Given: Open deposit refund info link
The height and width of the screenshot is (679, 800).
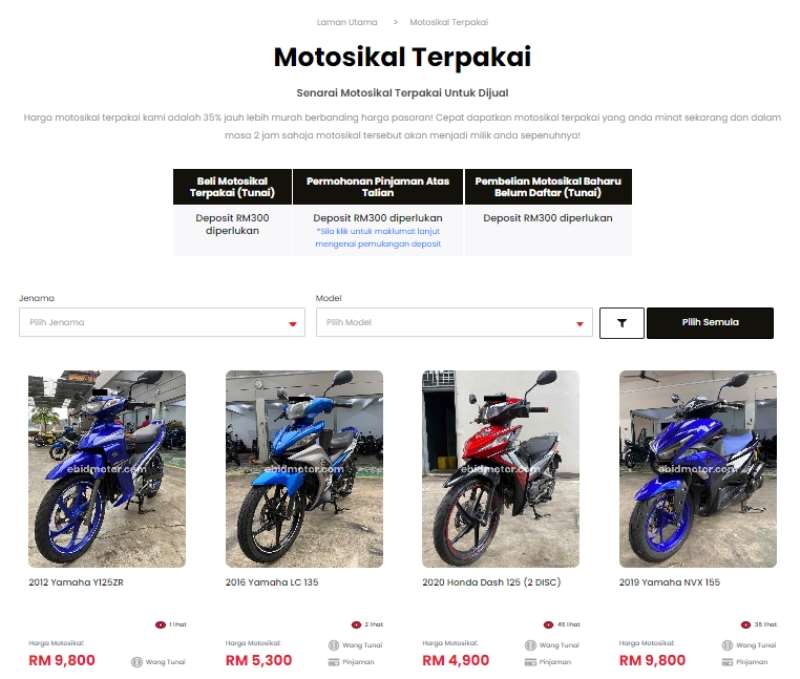Looking at the screenshot, I should click(378, 238).
